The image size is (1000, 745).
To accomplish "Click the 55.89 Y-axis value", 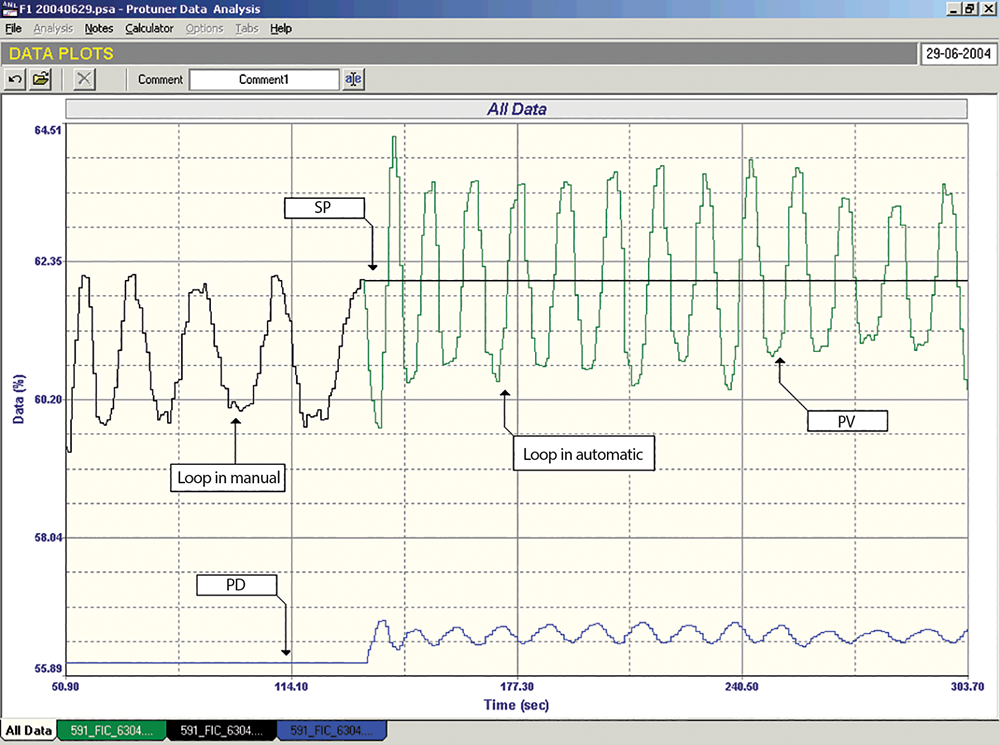I will [48, 668].
